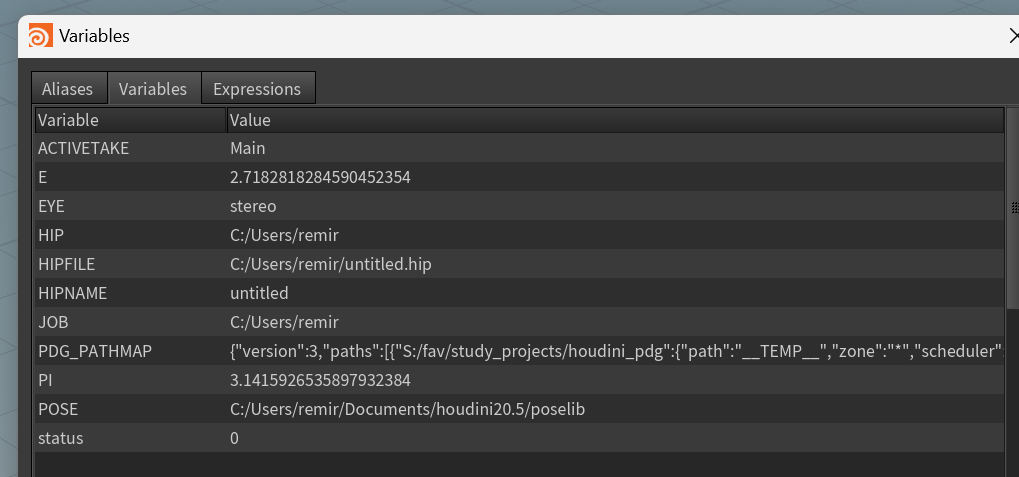Select the HIP variable name
Screen dimensions: 1019x477
coord(51,235)
